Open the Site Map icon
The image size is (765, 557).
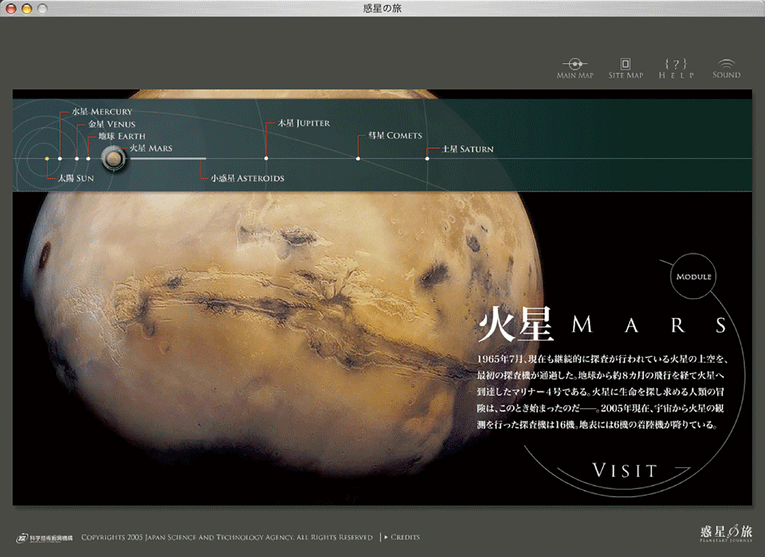tap(625, 67)
